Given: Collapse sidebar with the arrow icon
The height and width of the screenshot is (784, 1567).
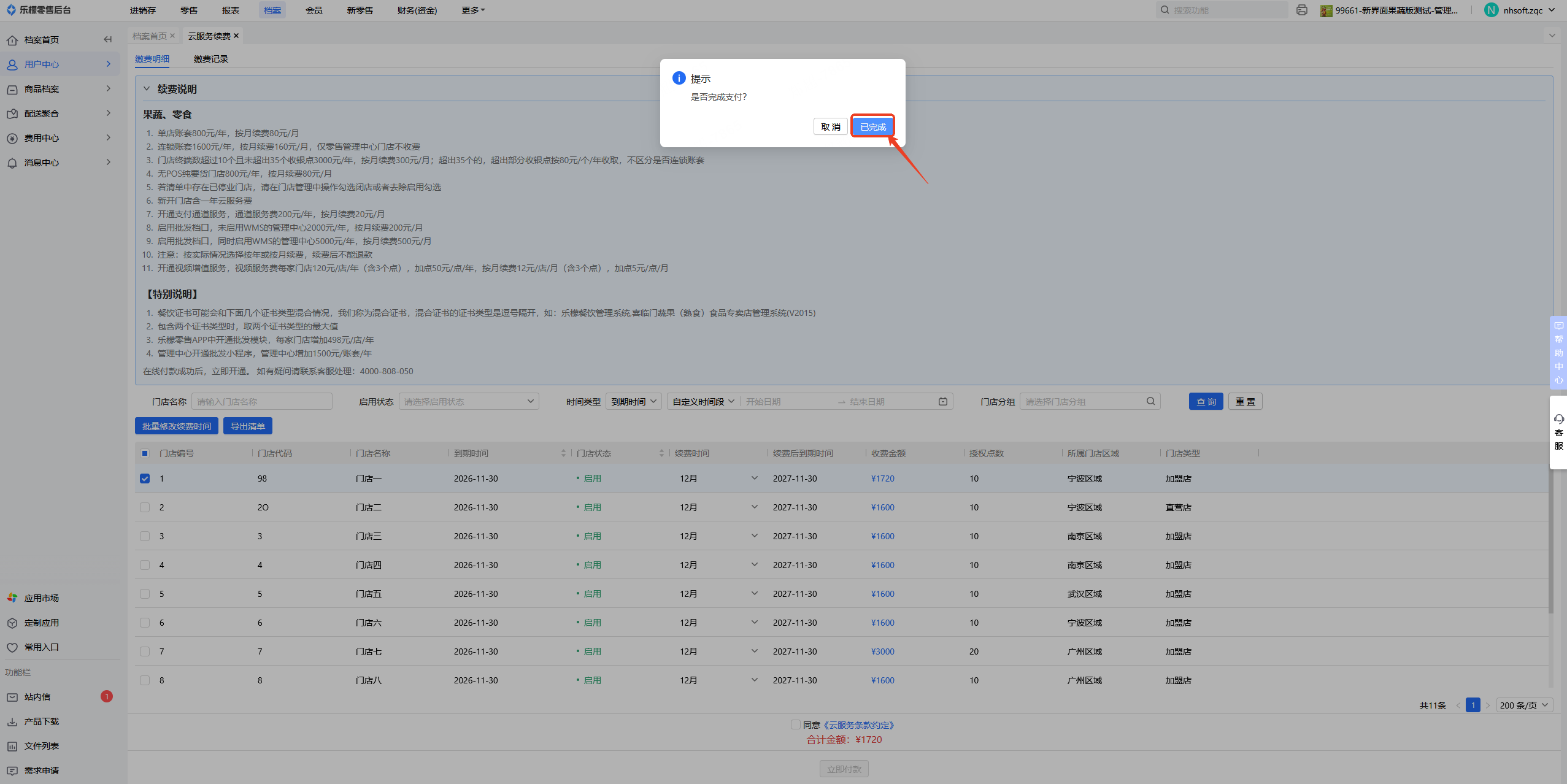Looking at the screenshot, I should pyautogui.click(x=108, y=39).
